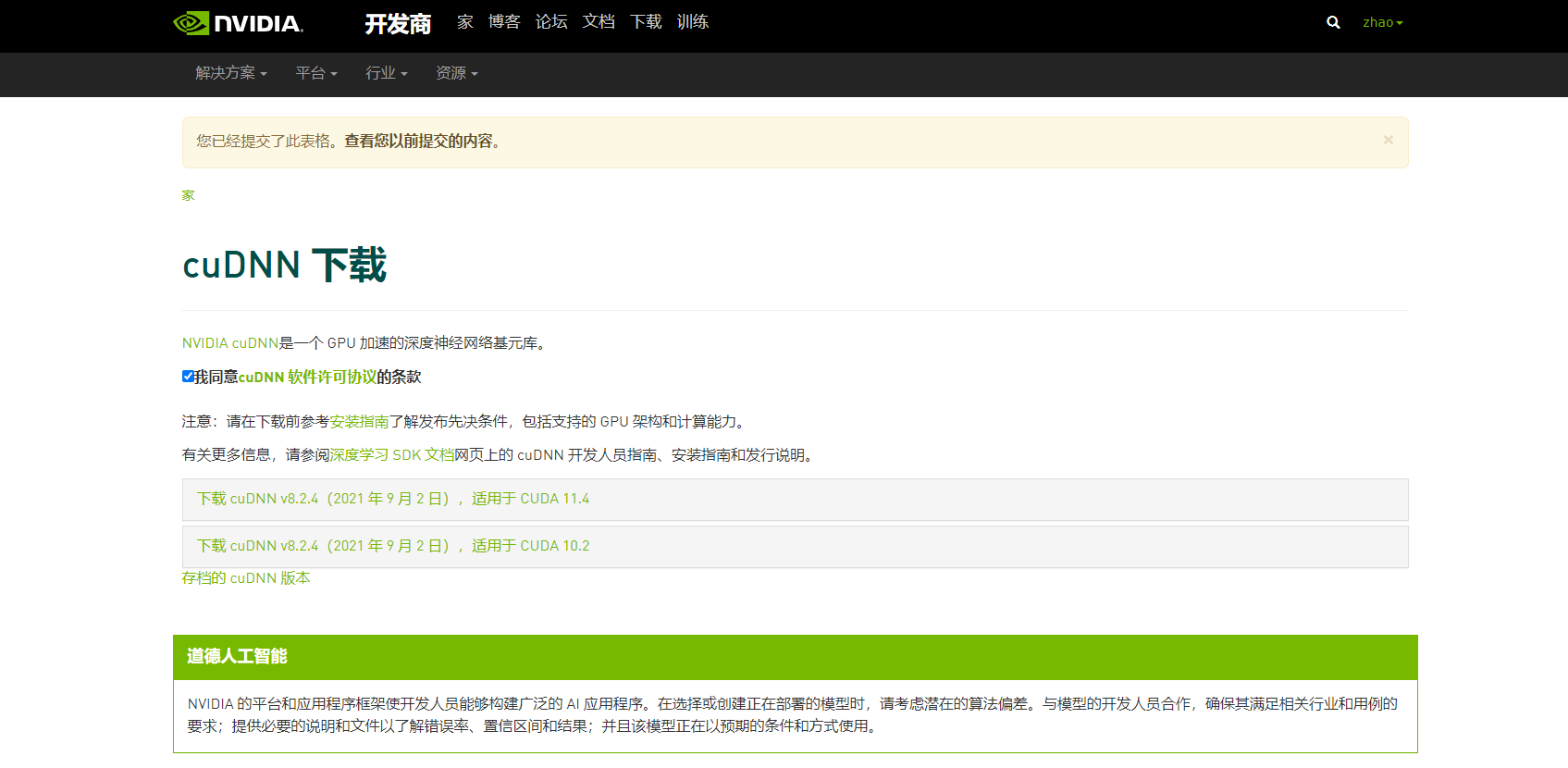Open the 安装指南 link
Screen dimensions: 1568x768
pyautogui.click(x=360, y=422)
